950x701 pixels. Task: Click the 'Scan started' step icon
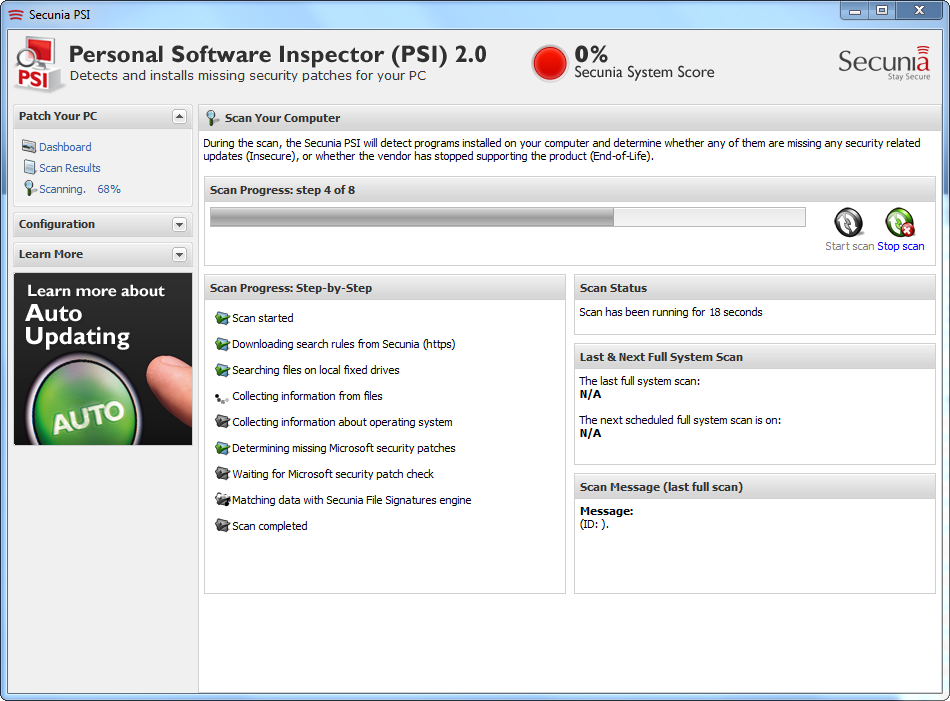pos(221,318)
